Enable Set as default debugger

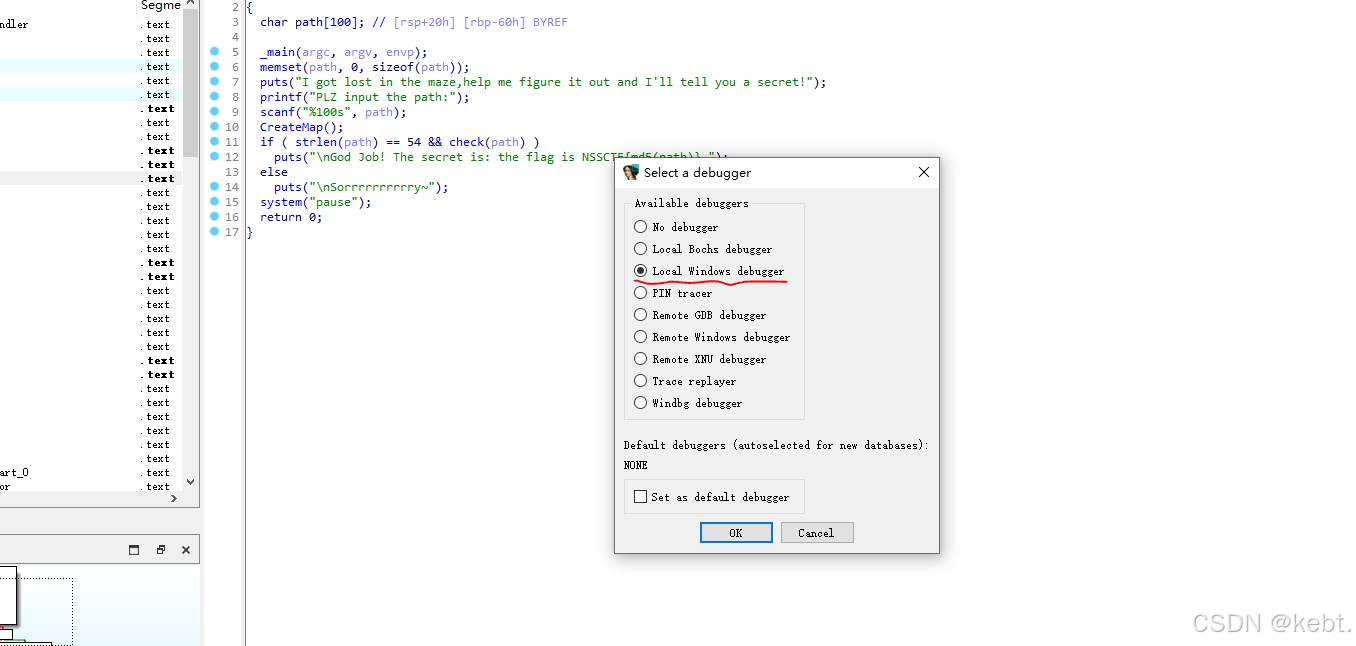pyautogui.click(x=640, y=497)
